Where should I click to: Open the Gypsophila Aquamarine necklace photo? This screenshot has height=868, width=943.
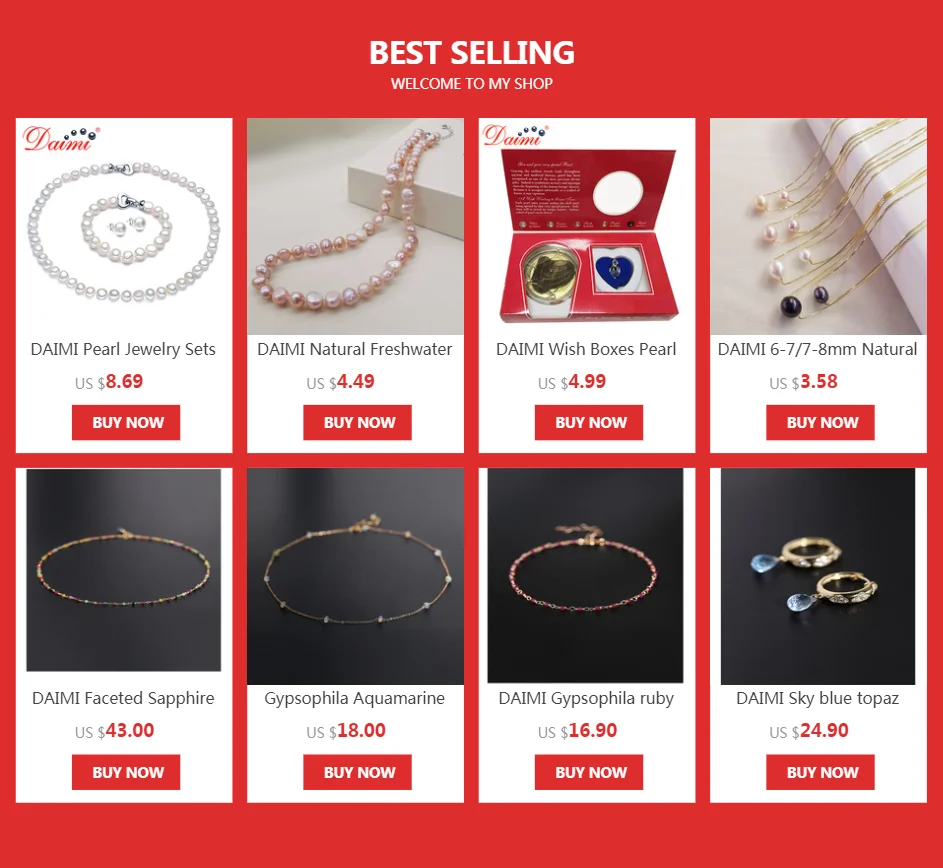click(355, 576)
